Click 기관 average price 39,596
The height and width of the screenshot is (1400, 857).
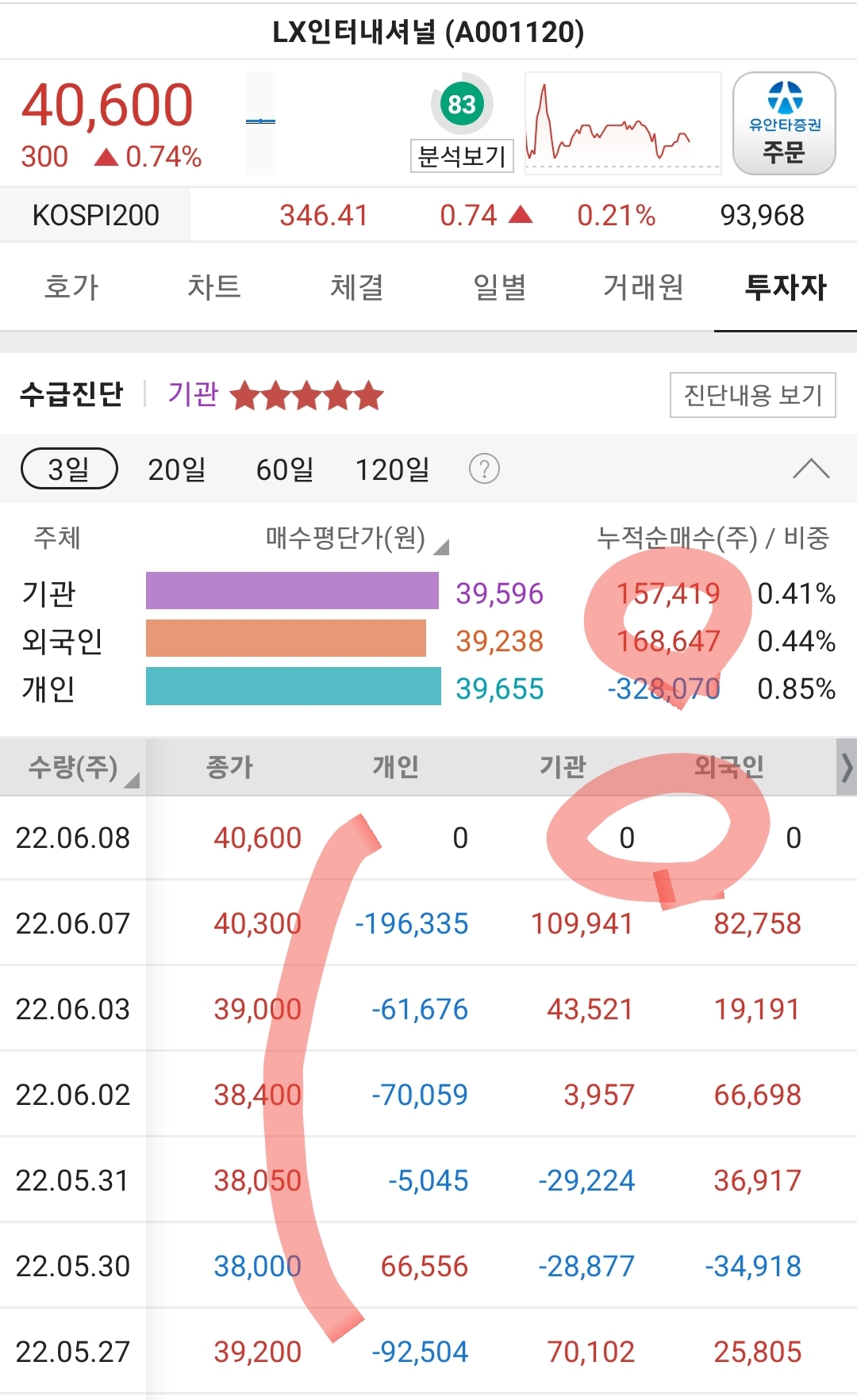pos(500,593)
